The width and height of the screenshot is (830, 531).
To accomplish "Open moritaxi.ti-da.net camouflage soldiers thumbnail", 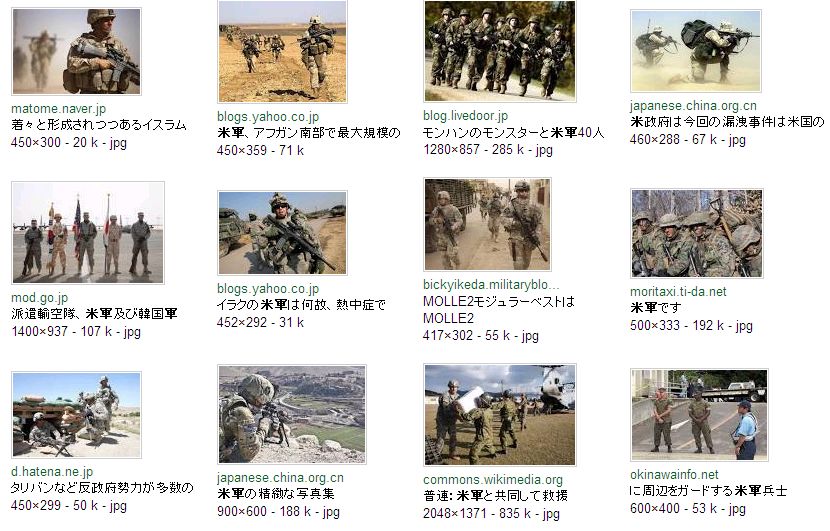I will [697, 233].
